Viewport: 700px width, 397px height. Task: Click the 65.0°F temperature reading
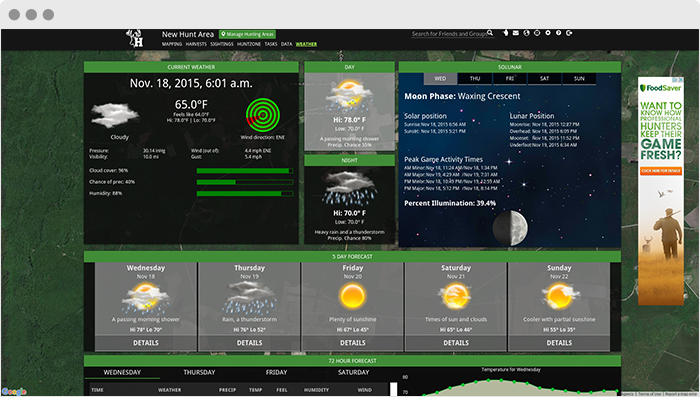click(x=191, y=104)
